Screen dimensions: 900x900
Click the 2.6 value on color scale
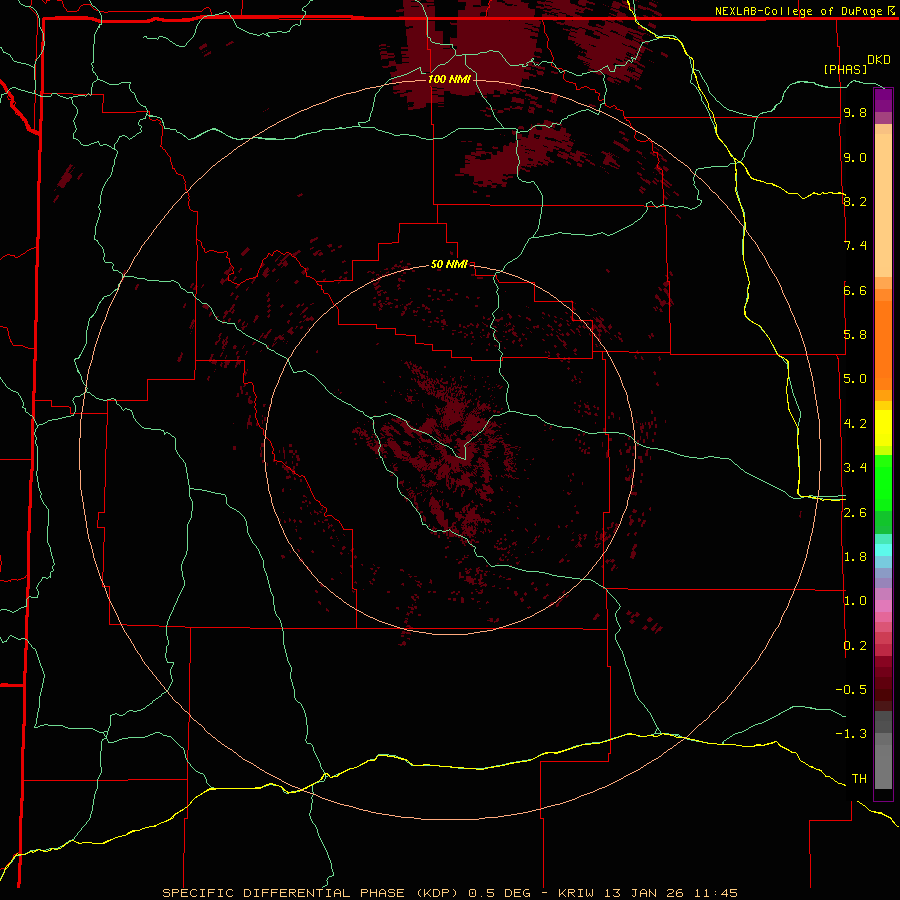(x=855, y=513)
